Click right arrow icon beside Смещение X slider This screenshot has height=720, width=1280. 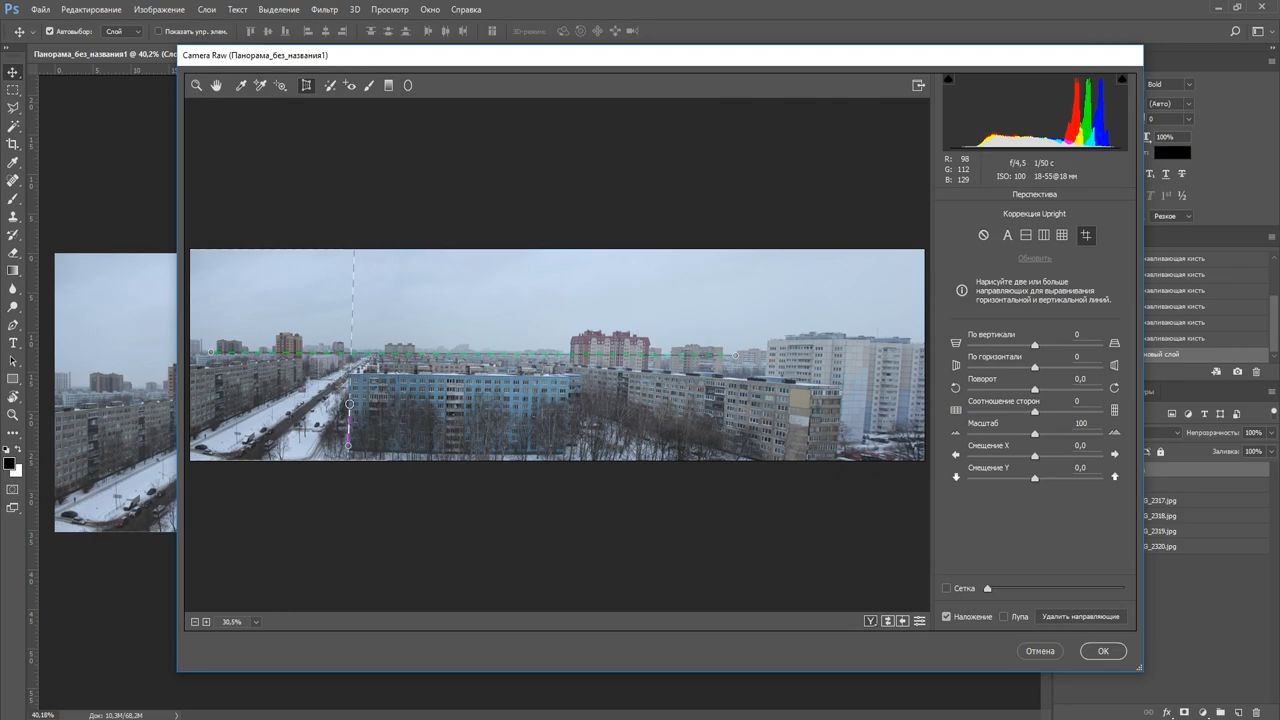point(1114,454)
